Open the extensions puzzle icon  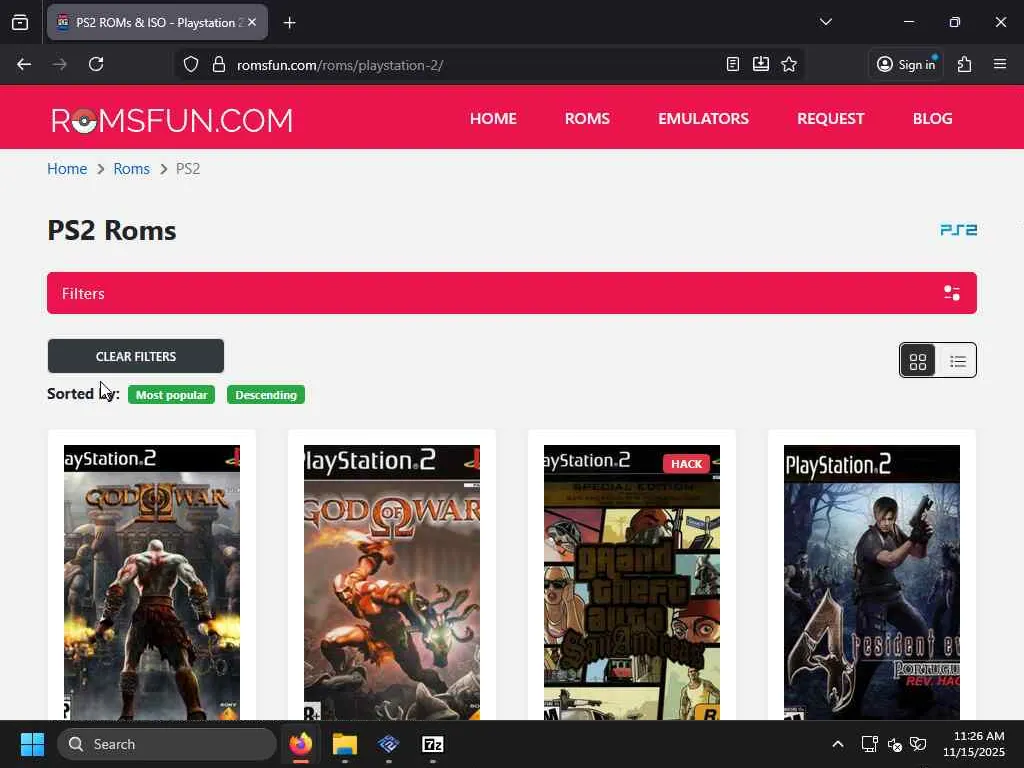tap(965, 64)
